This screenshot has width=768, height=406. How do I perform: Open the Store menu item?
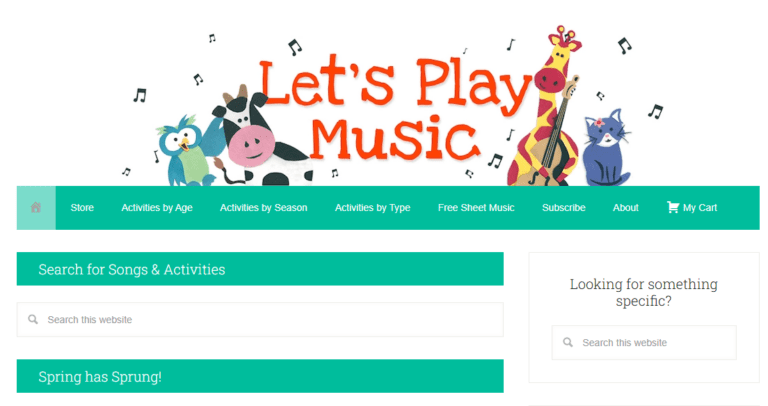[x=82, y=208]
